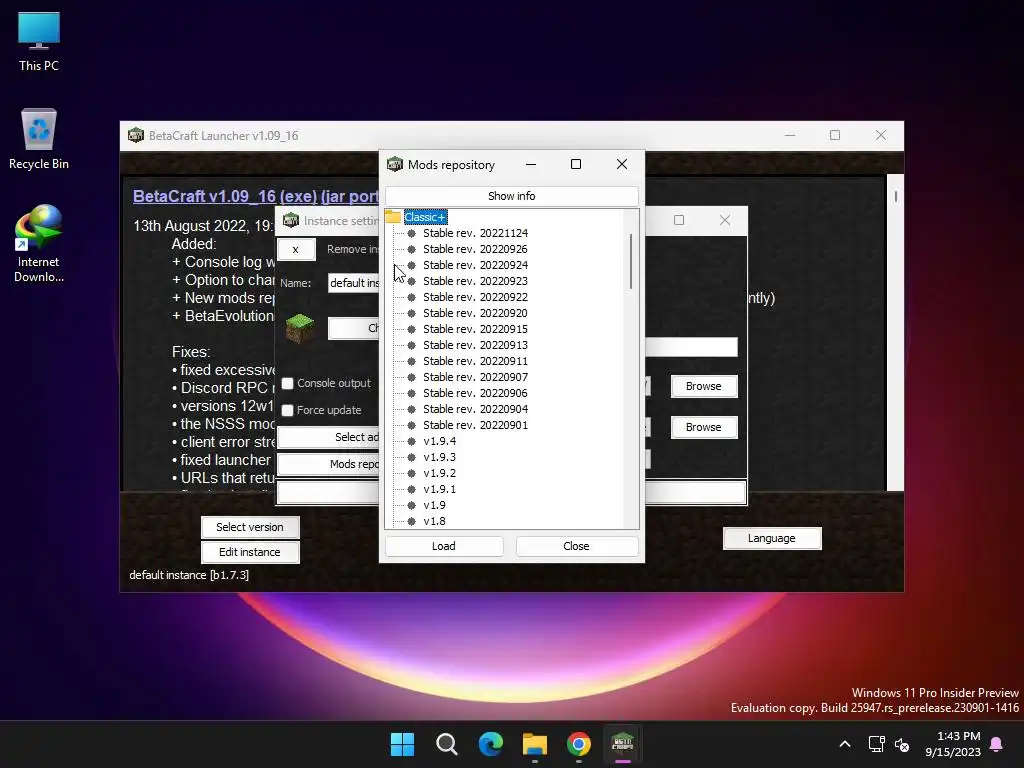The height and width of the screenshot is (768, 1024).
Task: Select the v1.9.4 entry
Action: [440, 441]
